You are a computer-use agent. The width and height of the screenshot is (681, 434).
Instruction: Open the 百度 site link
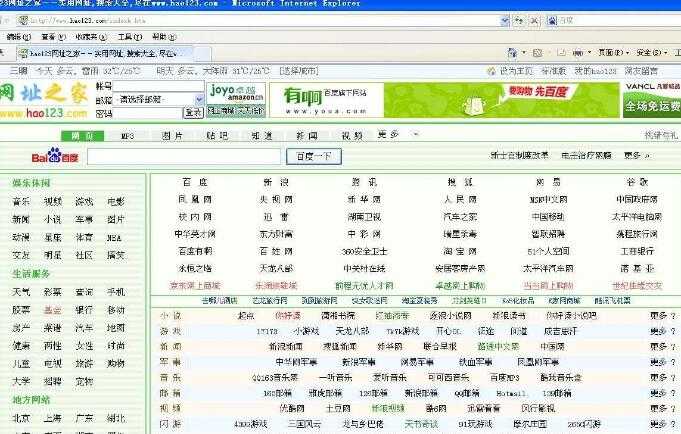(x=195, y=182)
